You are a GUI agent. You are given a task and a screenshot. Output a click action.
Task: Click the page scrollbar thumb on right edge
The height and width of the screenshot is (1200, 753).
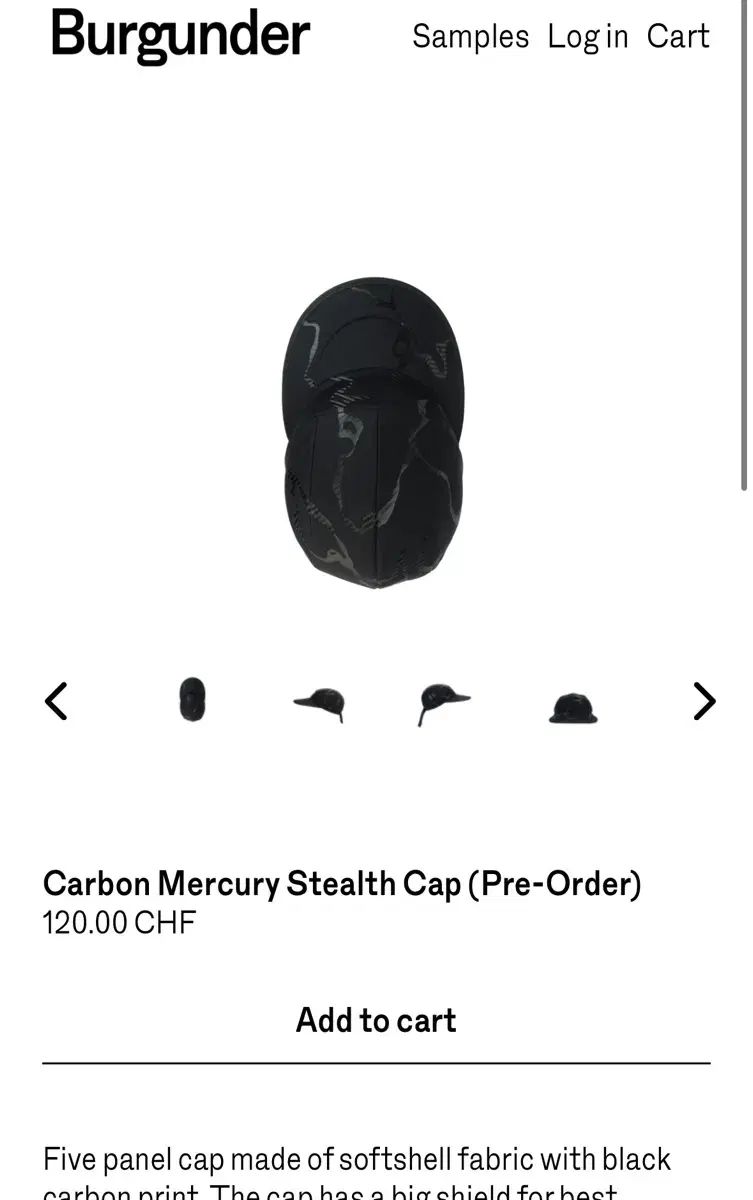click(x=743, y=245)
